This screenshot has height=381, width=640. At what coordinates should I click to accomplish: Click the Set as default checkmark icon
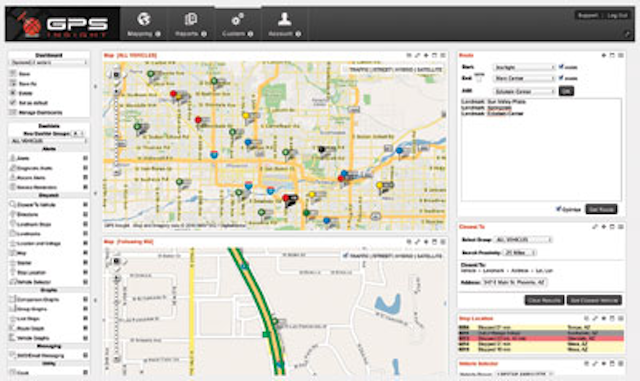pyautogui.click(x=13, y=102)
